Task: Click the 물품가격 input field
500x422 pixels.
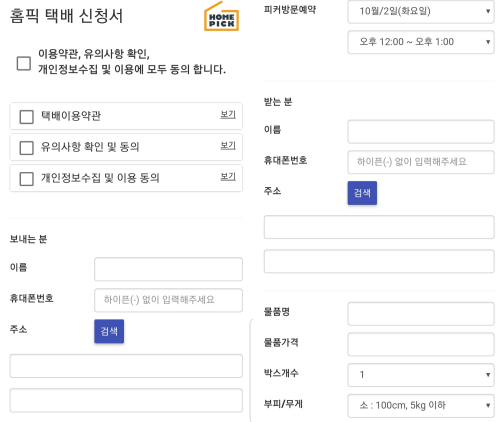Action: click(421, 344)
